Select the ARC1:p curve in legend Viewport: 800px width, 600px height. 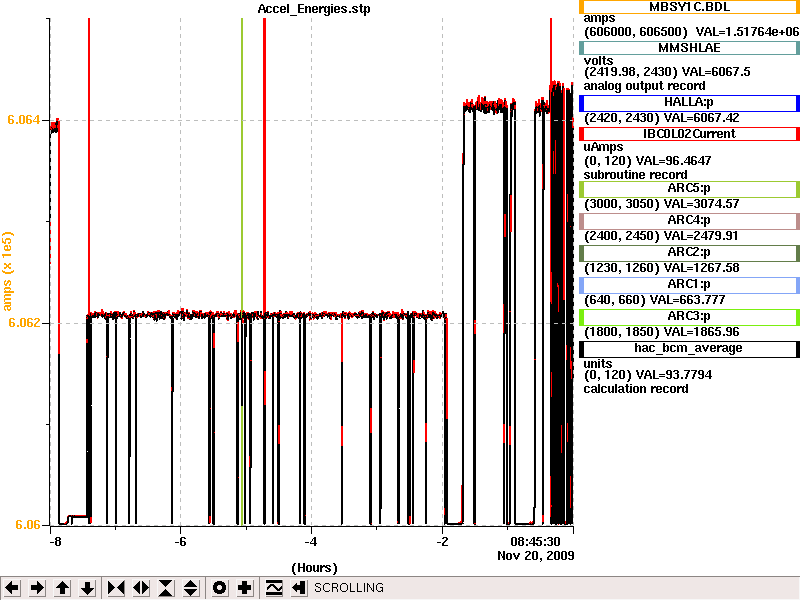pyautogui.click(x=689, y=285)
